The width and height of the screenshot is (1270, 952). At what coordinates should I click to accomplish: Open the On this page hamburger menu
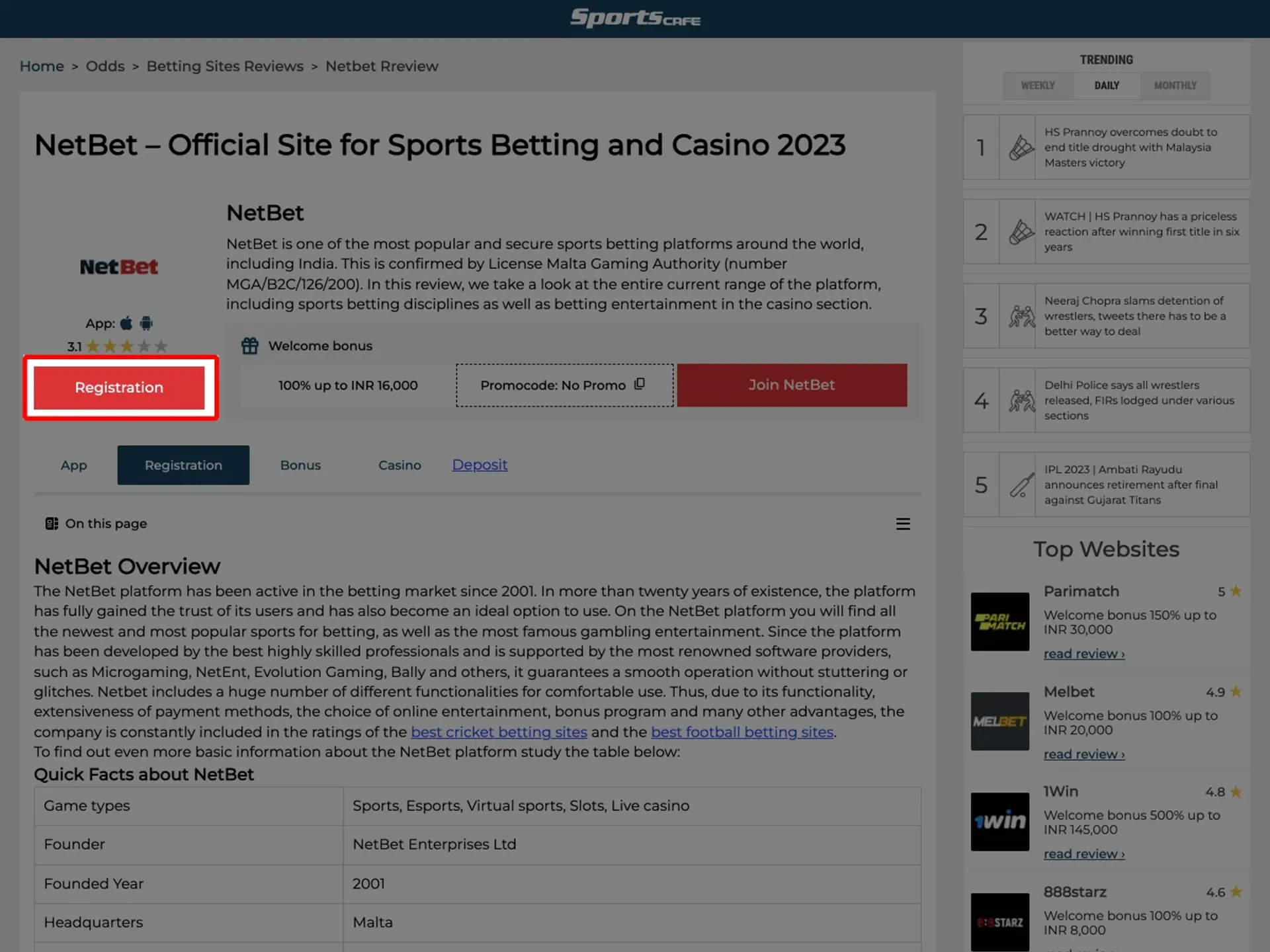pyautogui.click(x=903, y=524)
